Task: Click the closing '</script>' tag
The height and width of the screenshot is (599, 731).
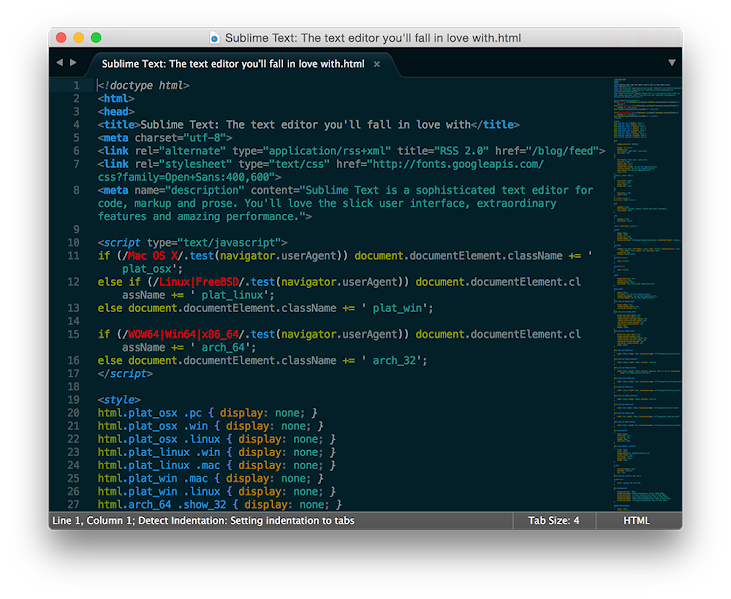Action: click(125, 373)
